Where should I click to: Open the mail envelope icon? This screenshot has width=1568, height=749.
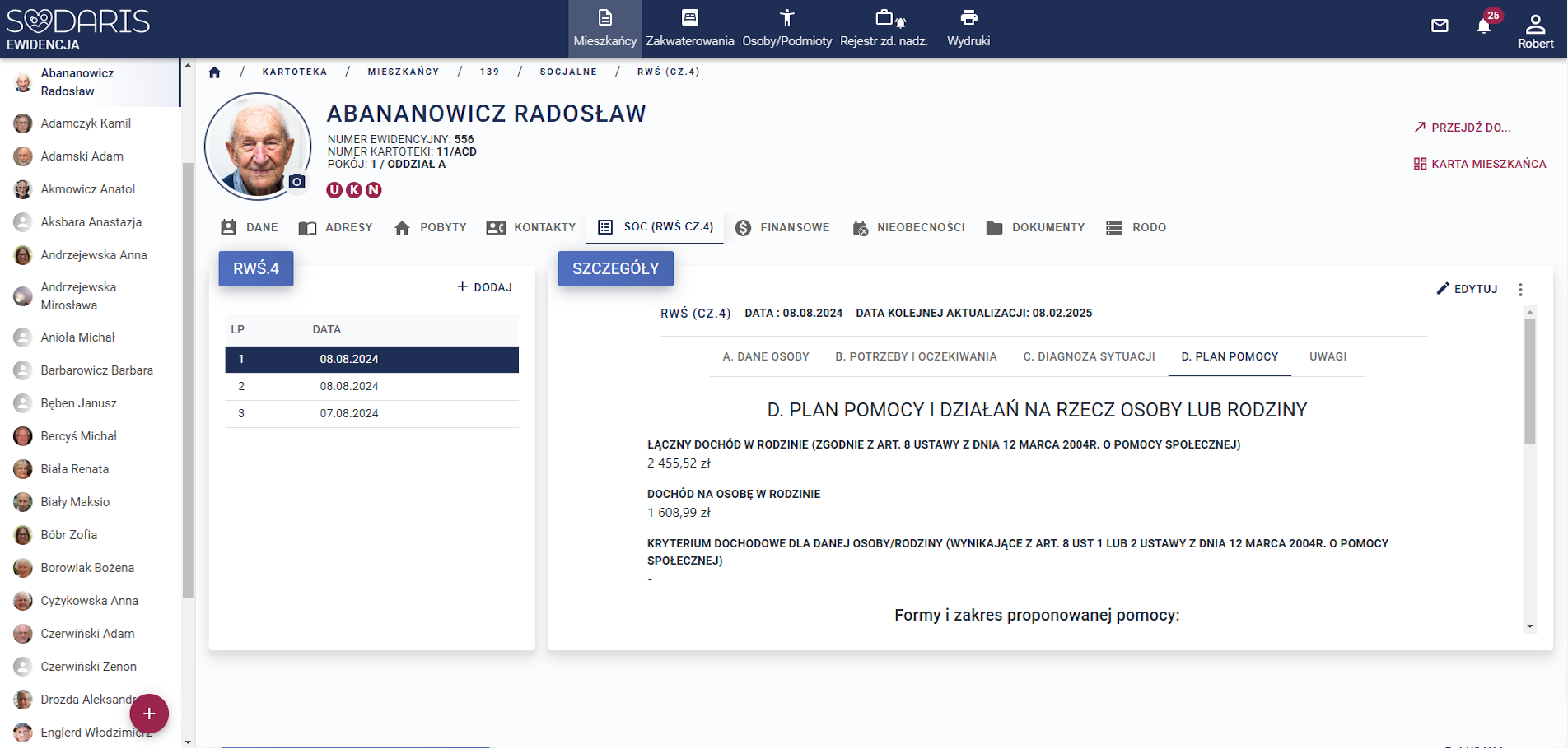(x=1440, y=26)
